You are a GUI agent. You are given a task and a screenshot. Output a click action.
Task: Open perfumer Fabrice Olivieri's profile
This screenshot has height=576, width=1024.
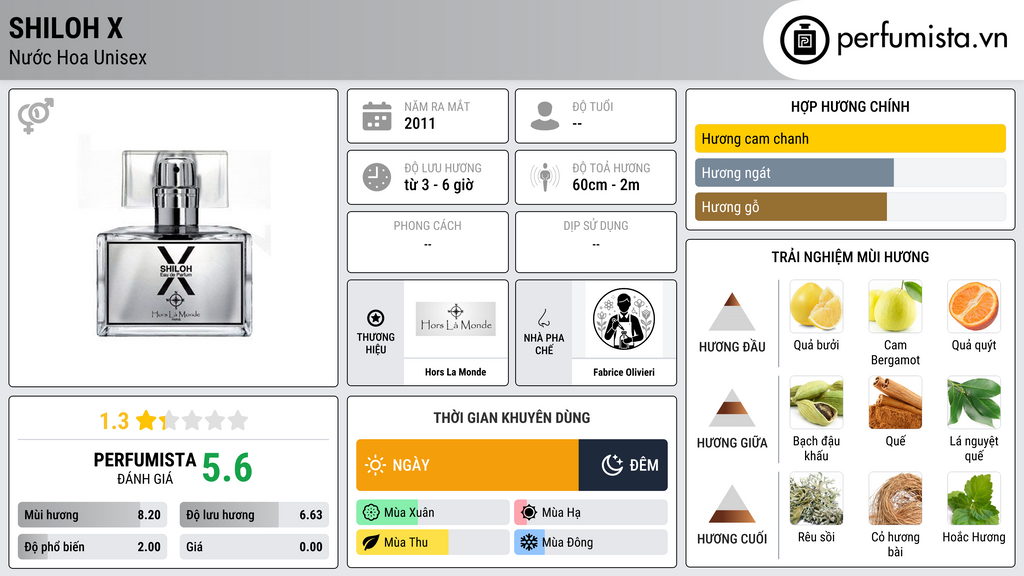coord(624,372)
